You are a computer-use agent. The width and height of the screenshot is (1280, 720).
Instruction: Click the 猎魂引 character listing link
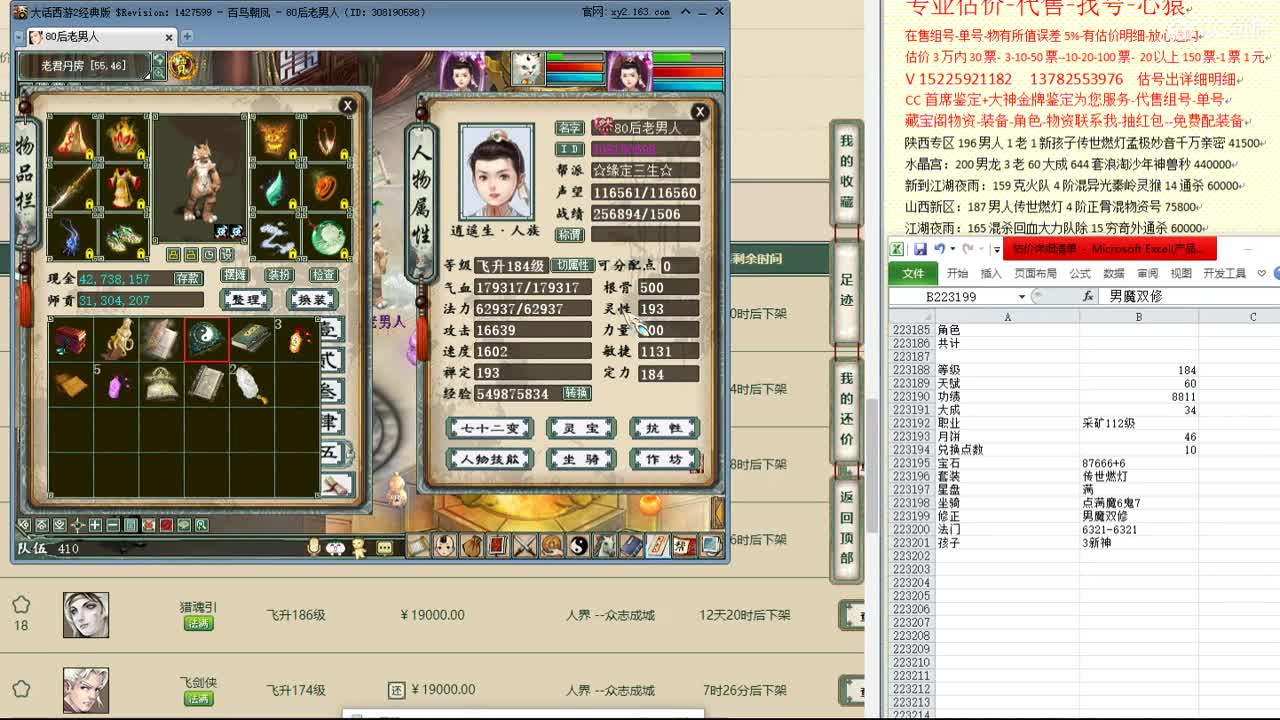[x=198, y=607]
